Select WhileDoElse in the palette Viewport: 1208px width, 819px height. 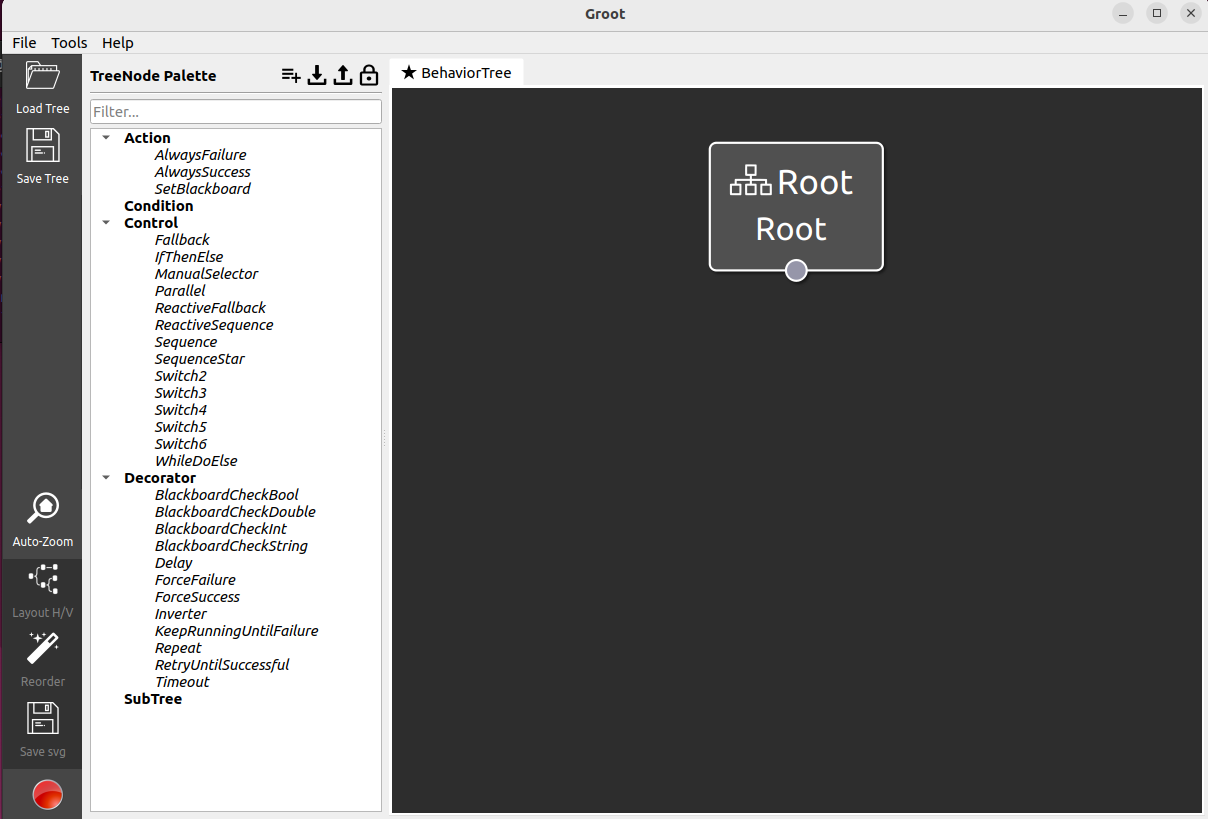(196, 461)
